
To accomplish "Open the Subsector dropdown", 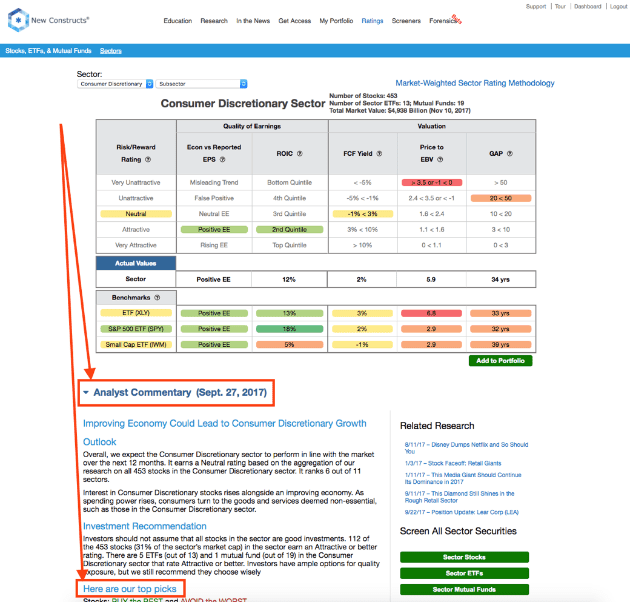I will [201, 84].
